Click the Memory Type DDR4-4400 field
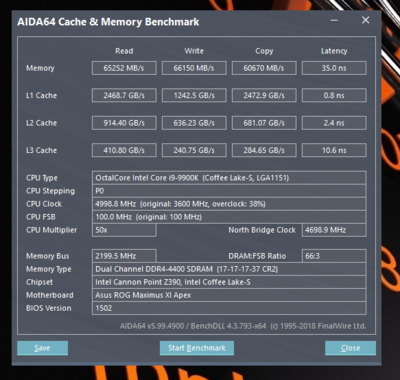 point(229,269)
